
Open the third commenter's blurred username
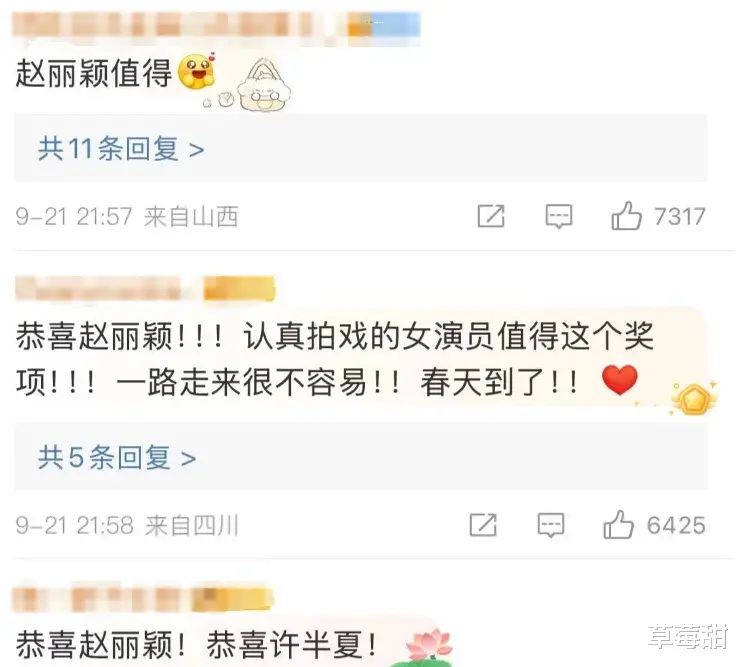143,598
